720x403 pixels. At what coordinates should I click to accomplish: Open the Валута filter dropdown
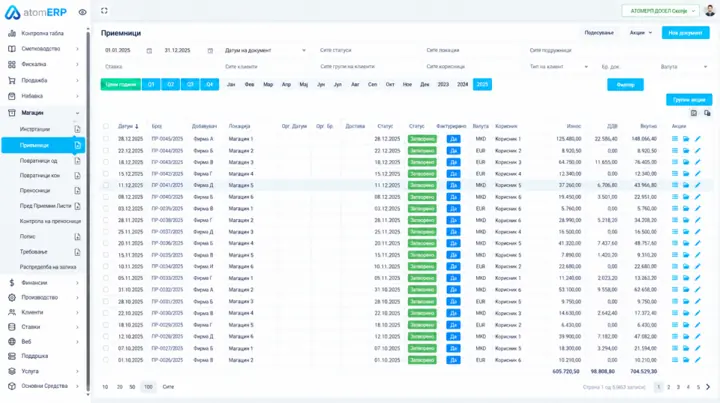coord(683,67)
